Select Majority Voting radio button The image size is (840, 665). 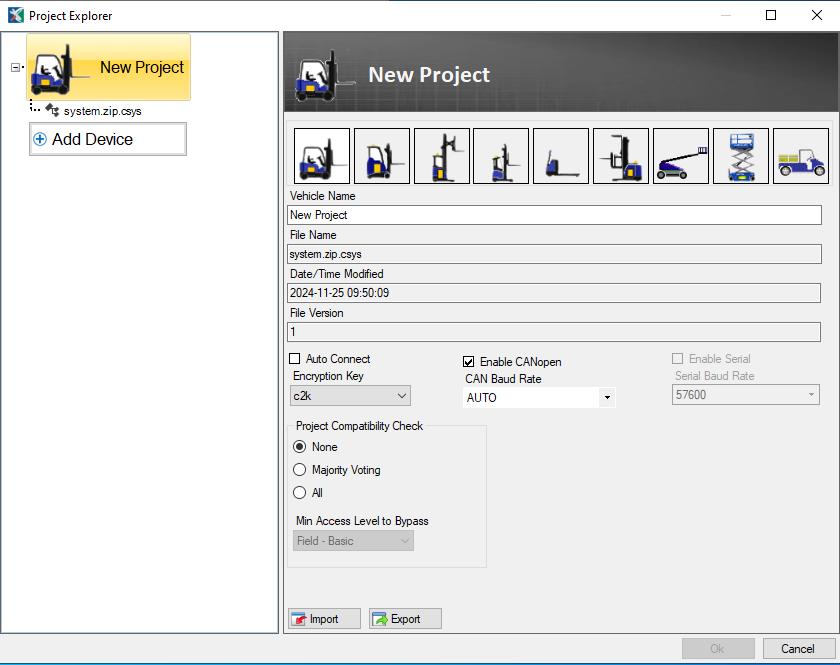299,469
